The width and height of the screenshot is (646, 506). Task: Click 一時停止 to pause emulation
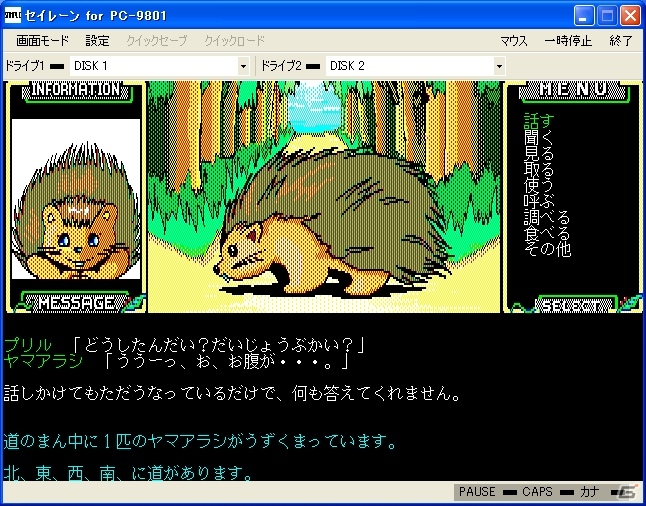[x=568, y=41]
